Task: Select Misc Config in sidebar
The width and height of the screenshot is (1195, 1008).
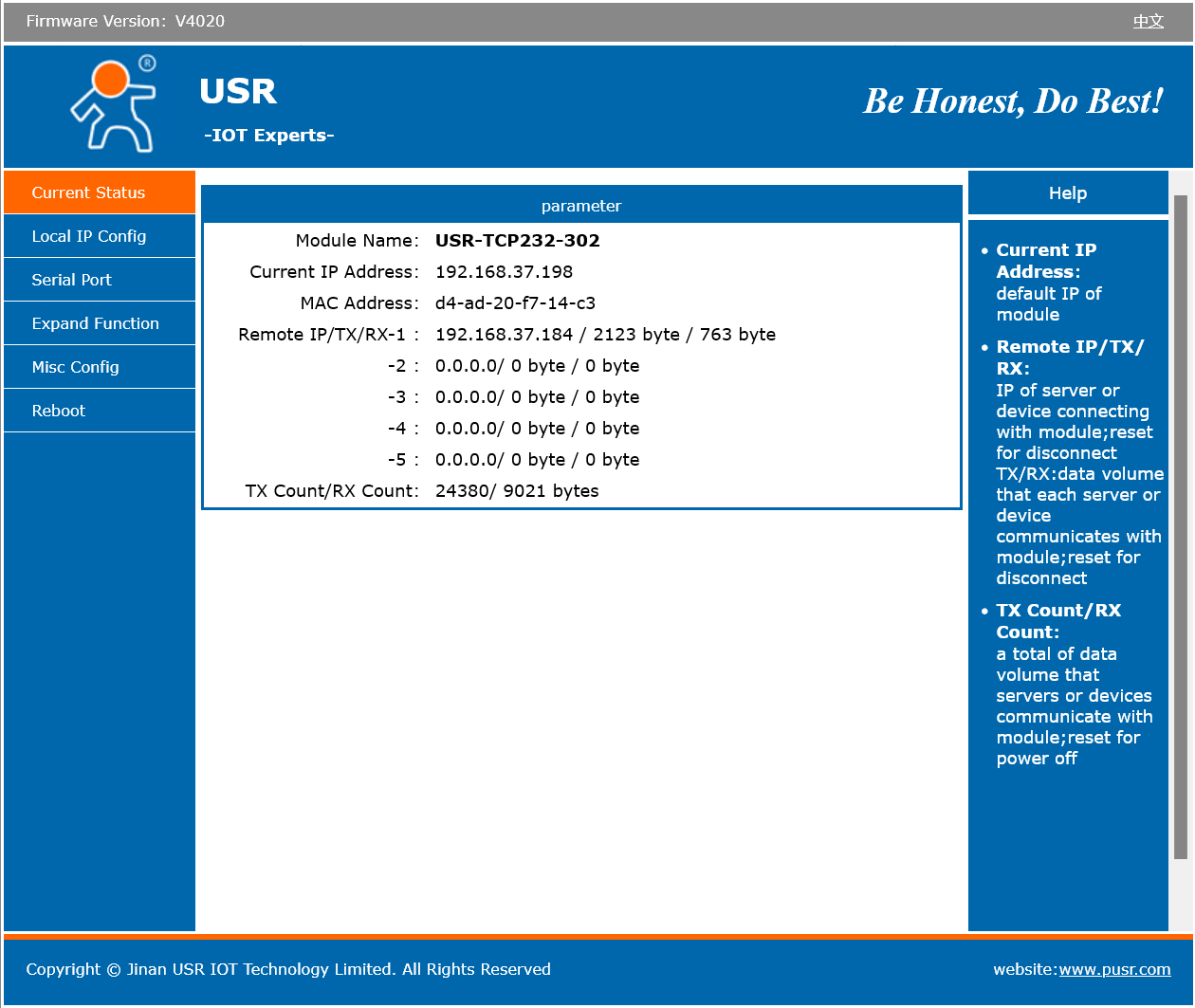Action: pyautogui.click(x=100, y=367)
